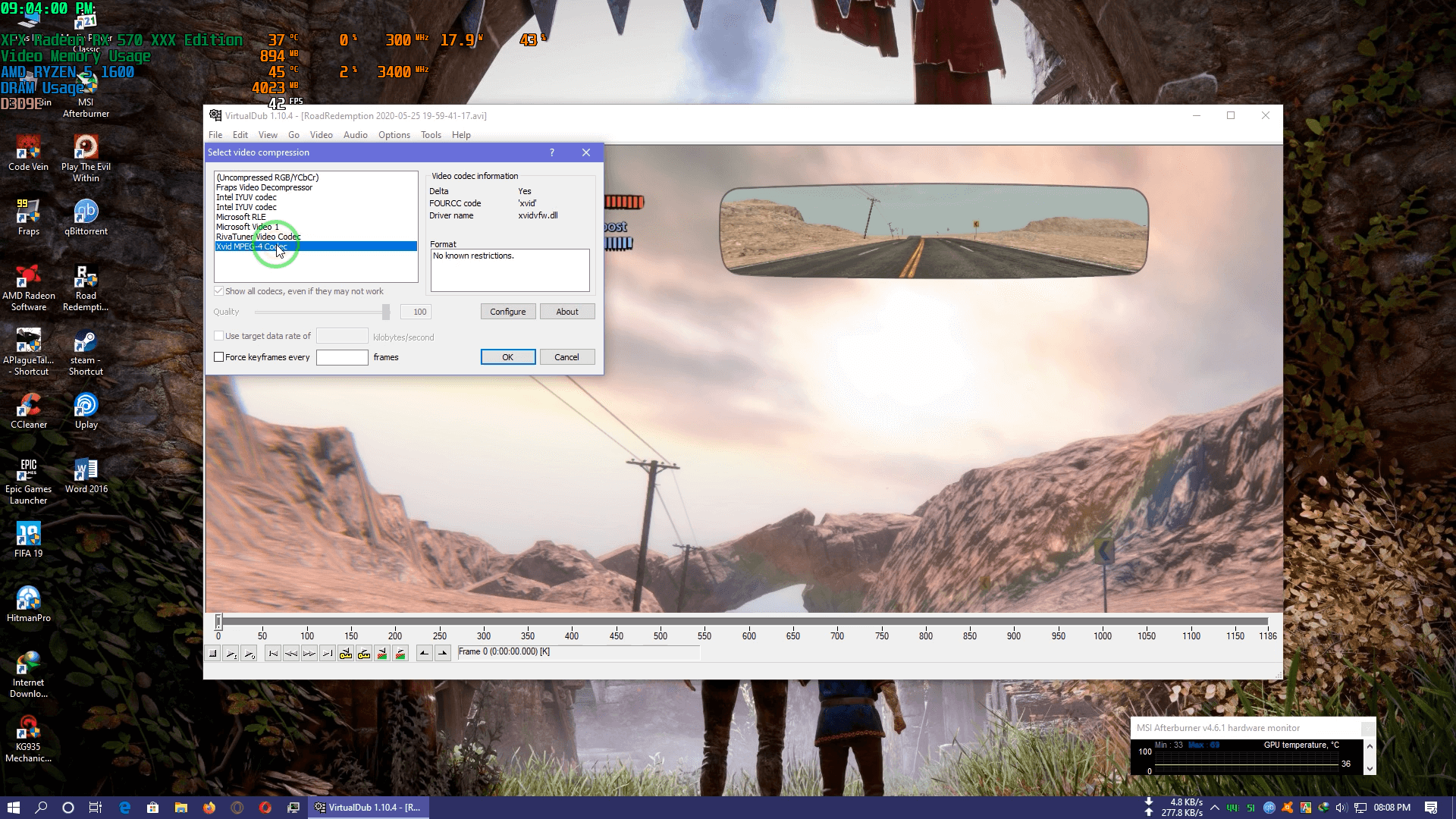Open Fraps desktop icon
1456x819 pixels.
point(29,218)
